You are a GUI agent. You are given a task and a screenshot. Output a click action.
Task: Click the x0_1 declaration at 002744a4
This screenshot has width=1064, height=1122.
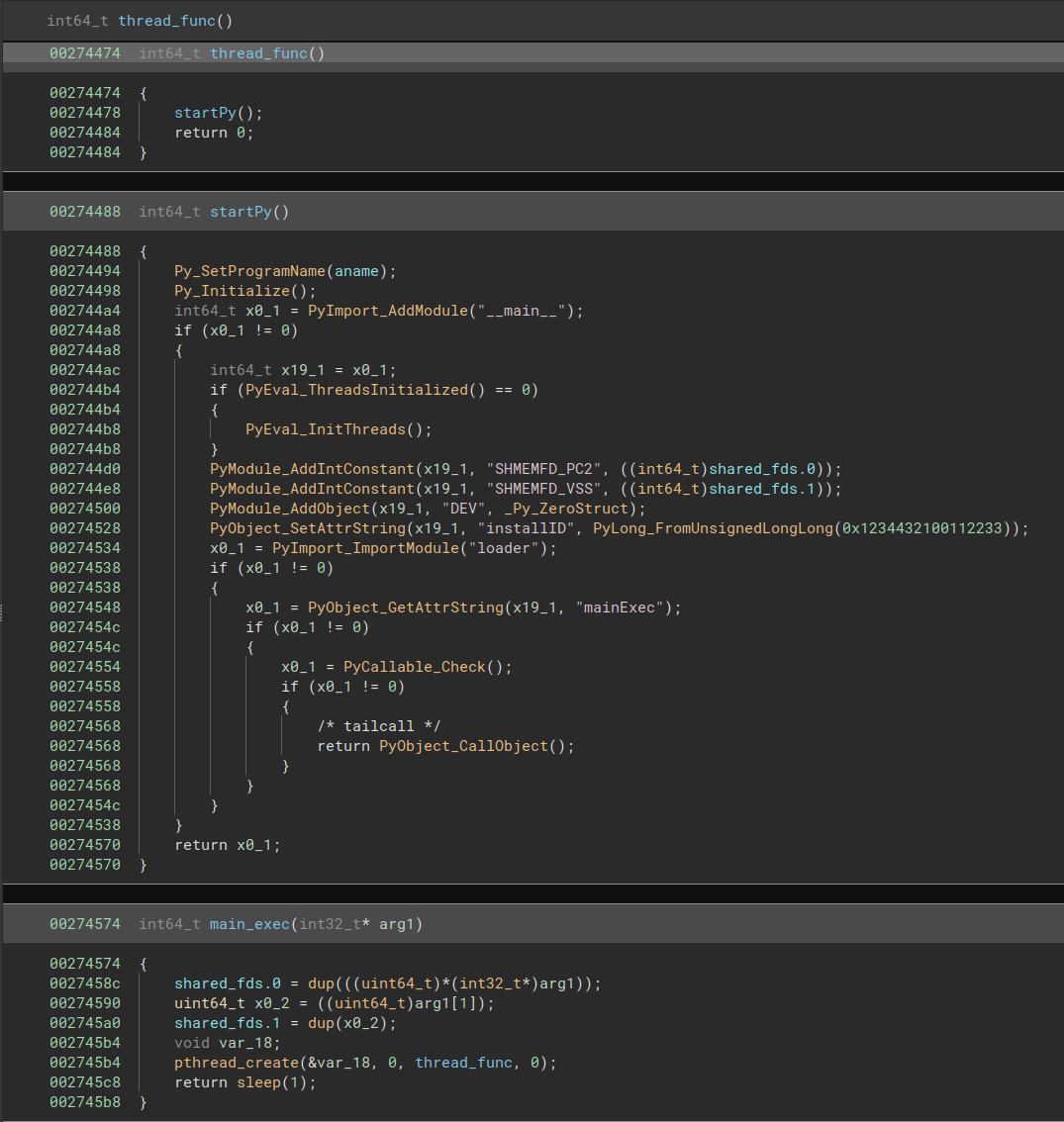tap(262, 311)
